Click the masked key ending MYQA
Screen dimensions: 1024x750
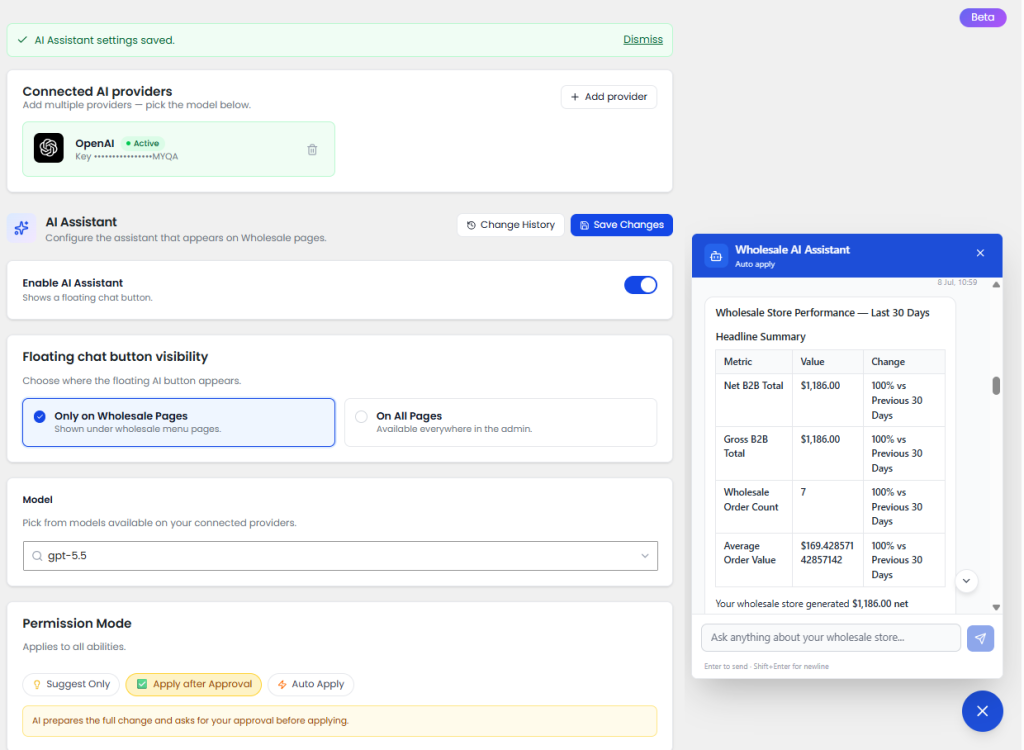coord(127,157)
